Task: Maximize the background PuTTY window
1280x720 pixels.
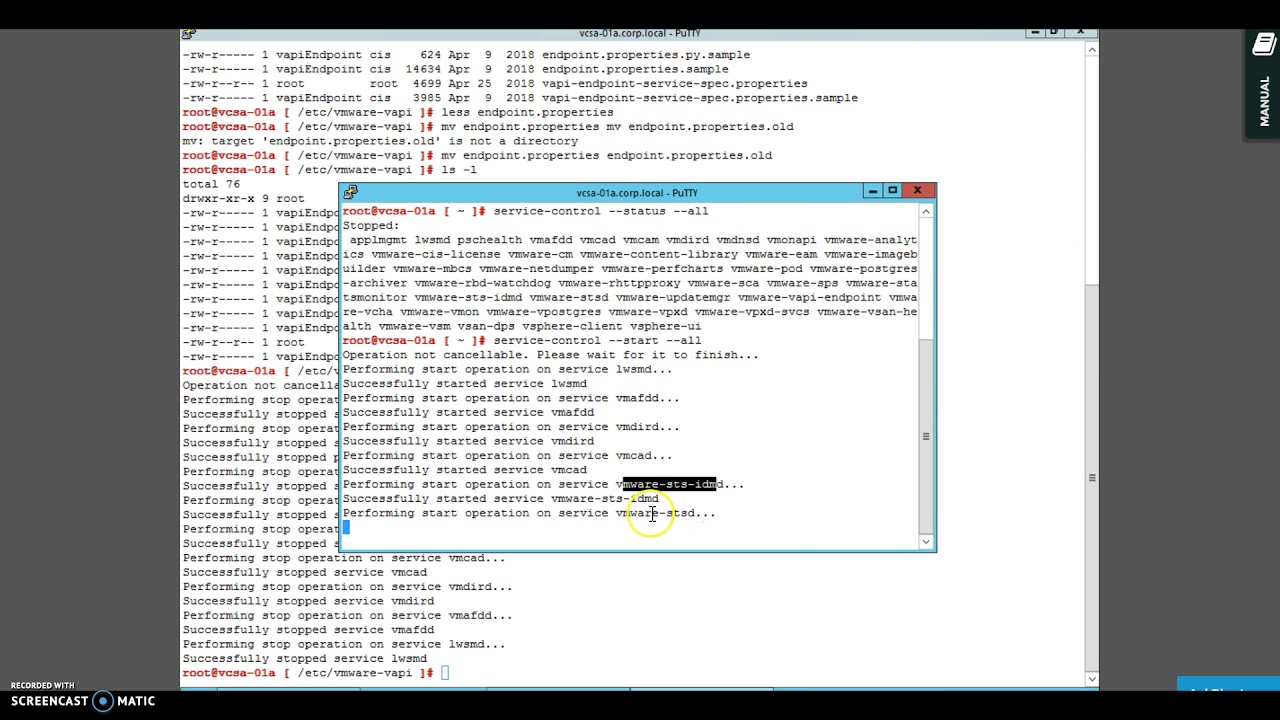Action: [1054, 33]
